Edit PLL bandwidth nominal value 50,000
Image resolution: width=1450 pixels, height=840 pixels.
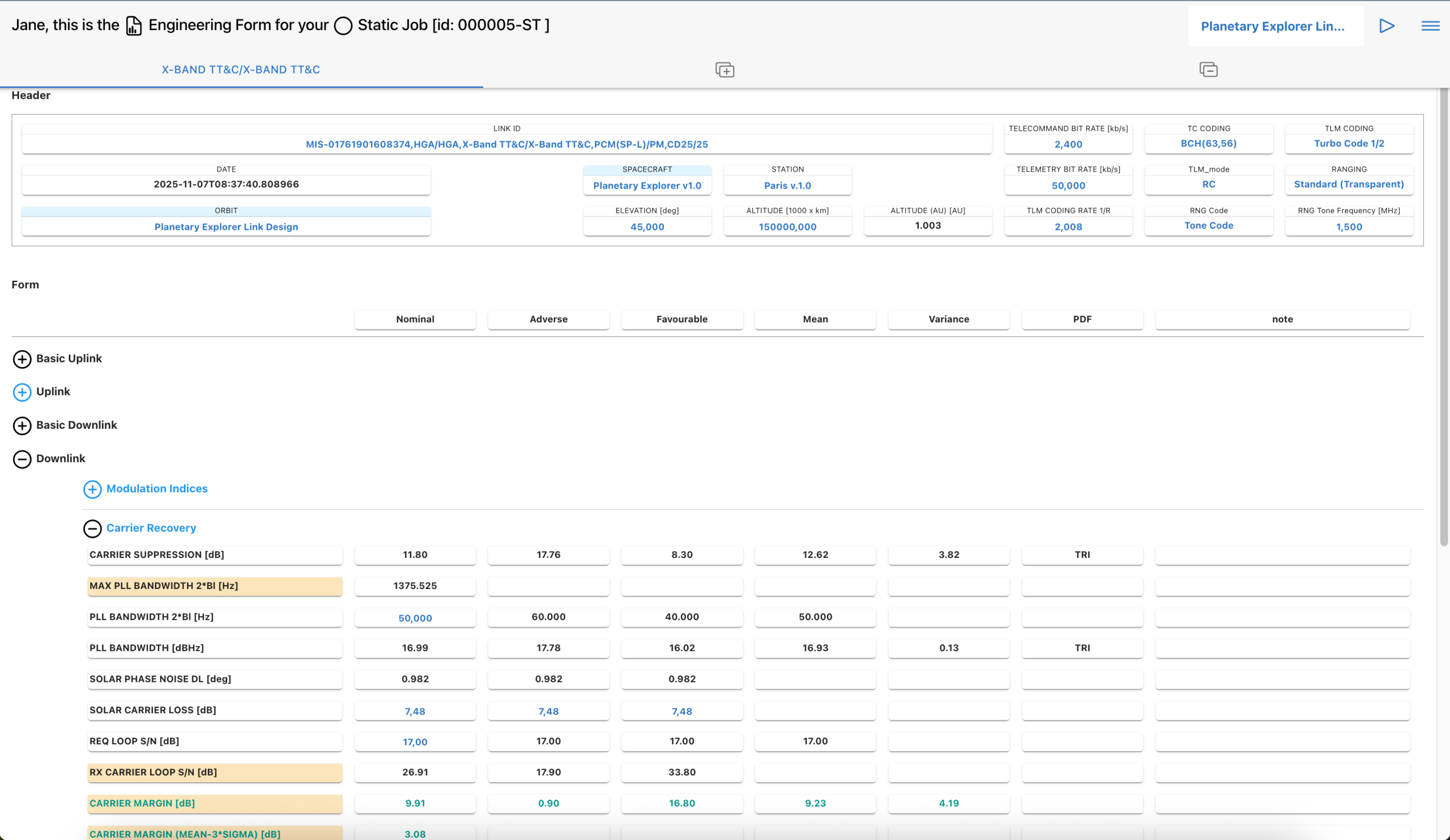pyautogui.click(x=415, y=618)
